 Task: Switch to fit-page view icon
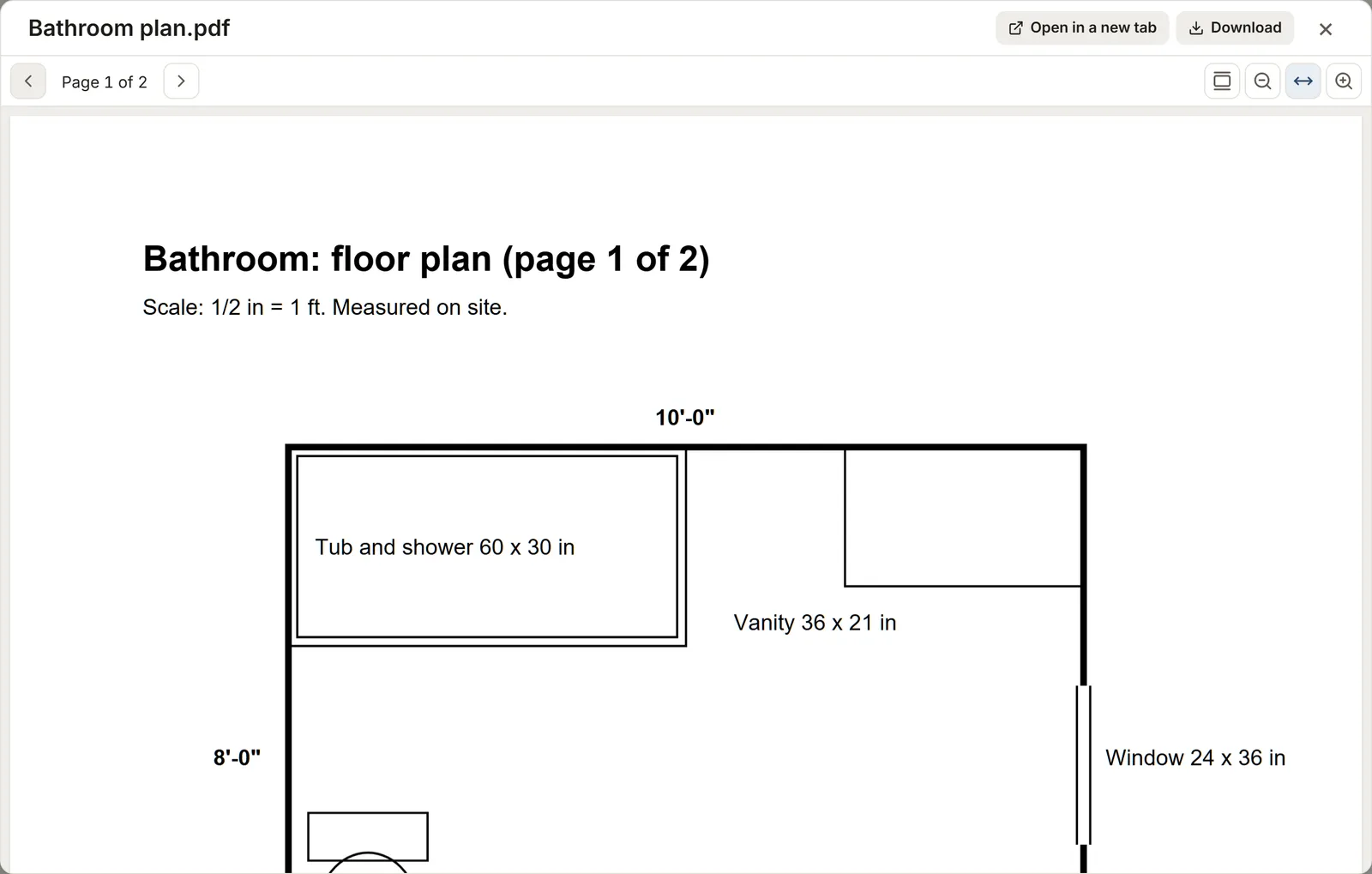click(x=1222, y=81)
